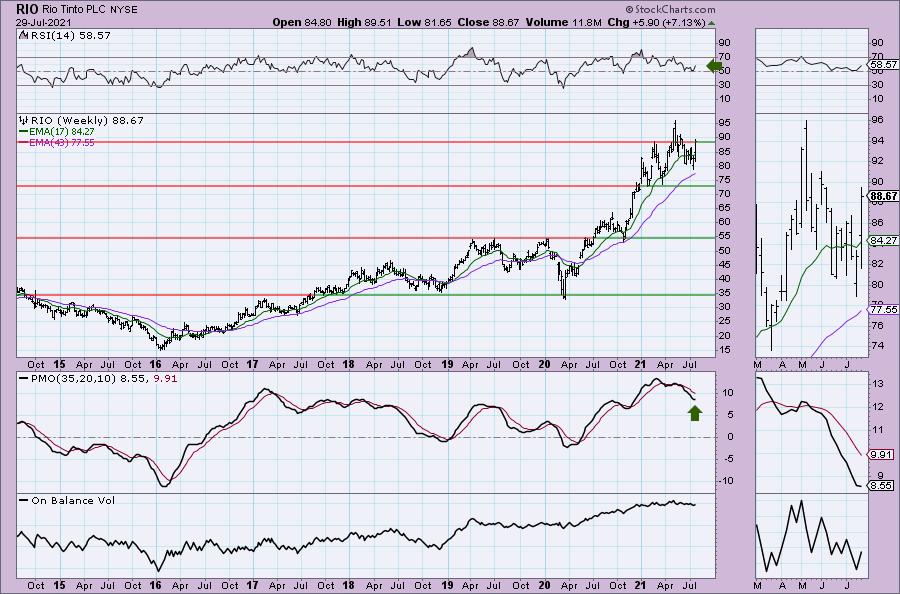The height and width of the screenshot is (594, 900).
Task: Click the boxed 88.67 price tag on the right axis
Action: 884,196
